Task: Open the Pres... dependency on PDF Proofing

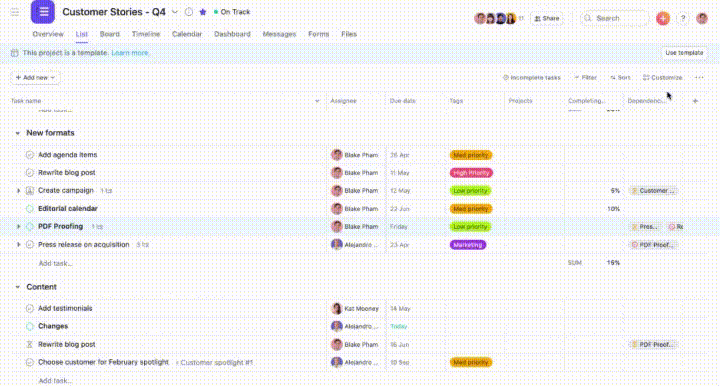Action: pos(645,227)
